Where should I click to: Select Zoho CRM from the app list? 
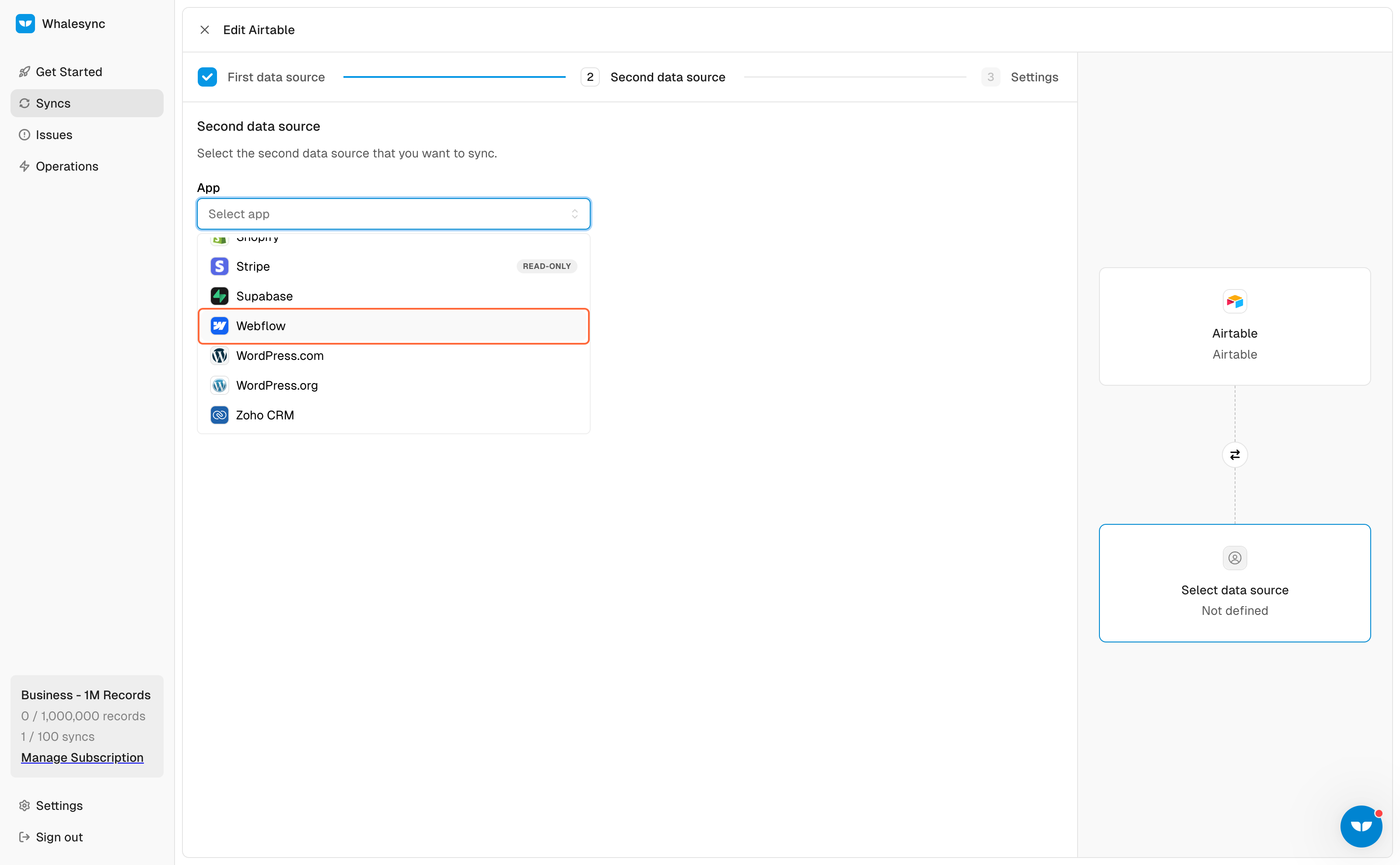394,415
